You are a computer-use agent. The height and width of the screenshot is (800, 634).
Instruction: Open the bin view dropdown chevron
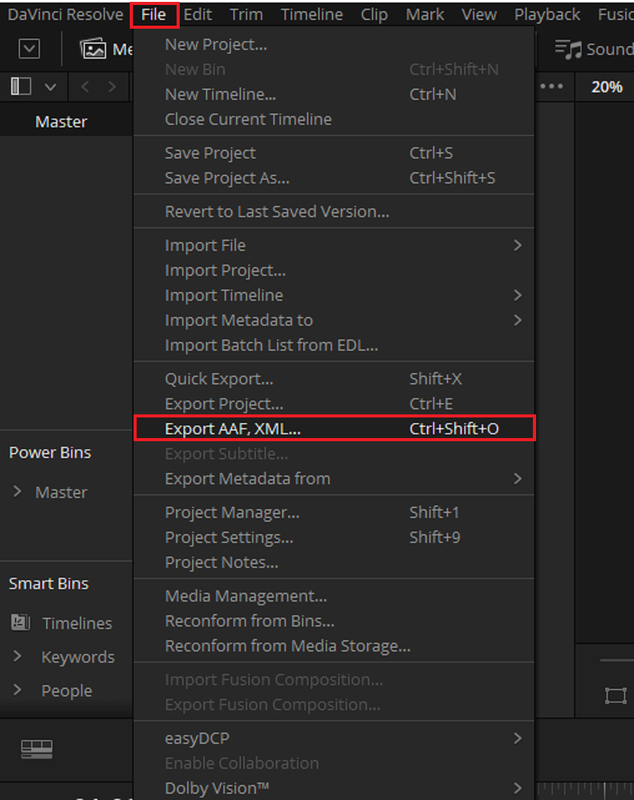50,87
